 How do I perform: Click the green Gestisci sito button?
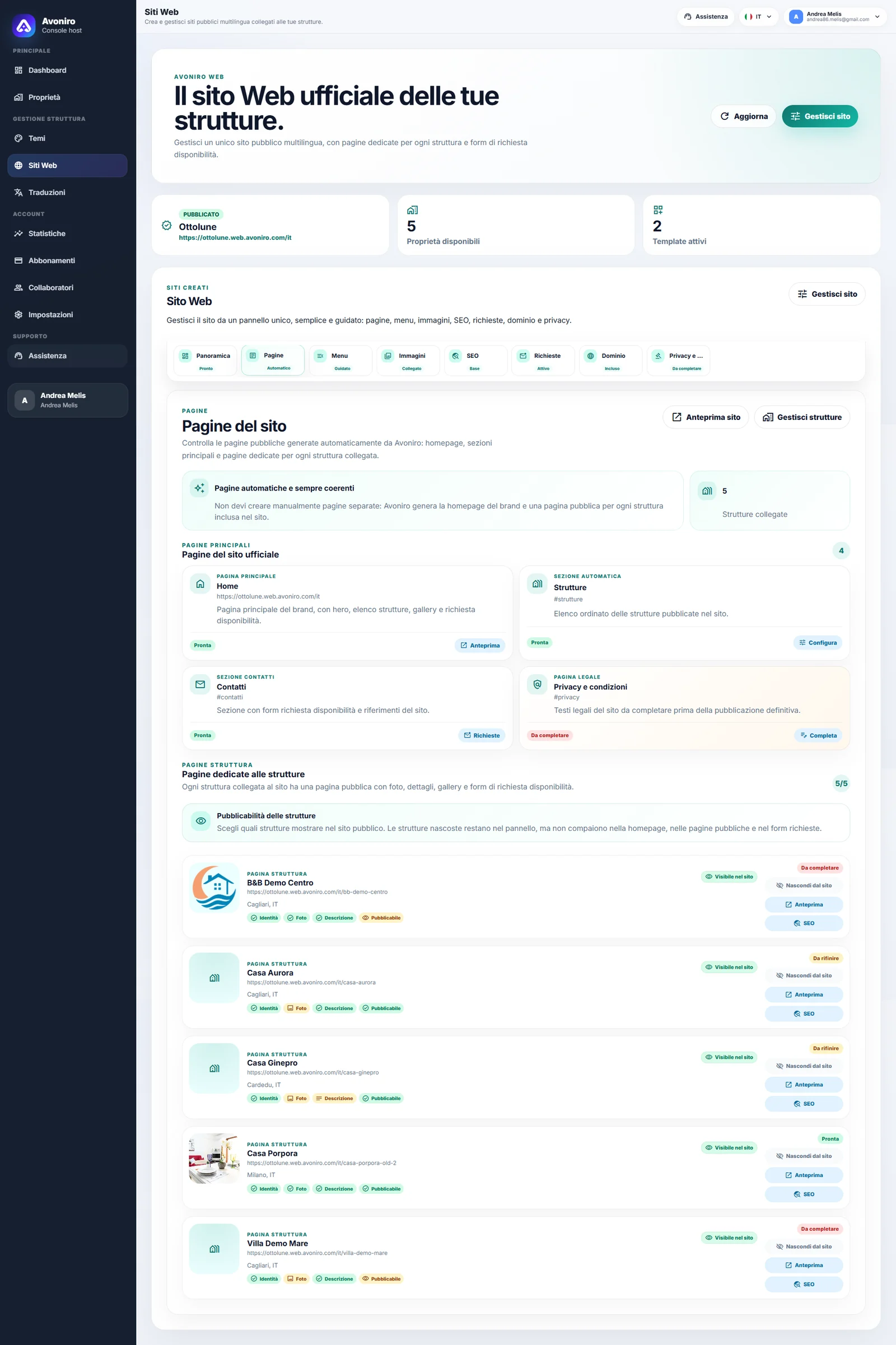[819, 116]
